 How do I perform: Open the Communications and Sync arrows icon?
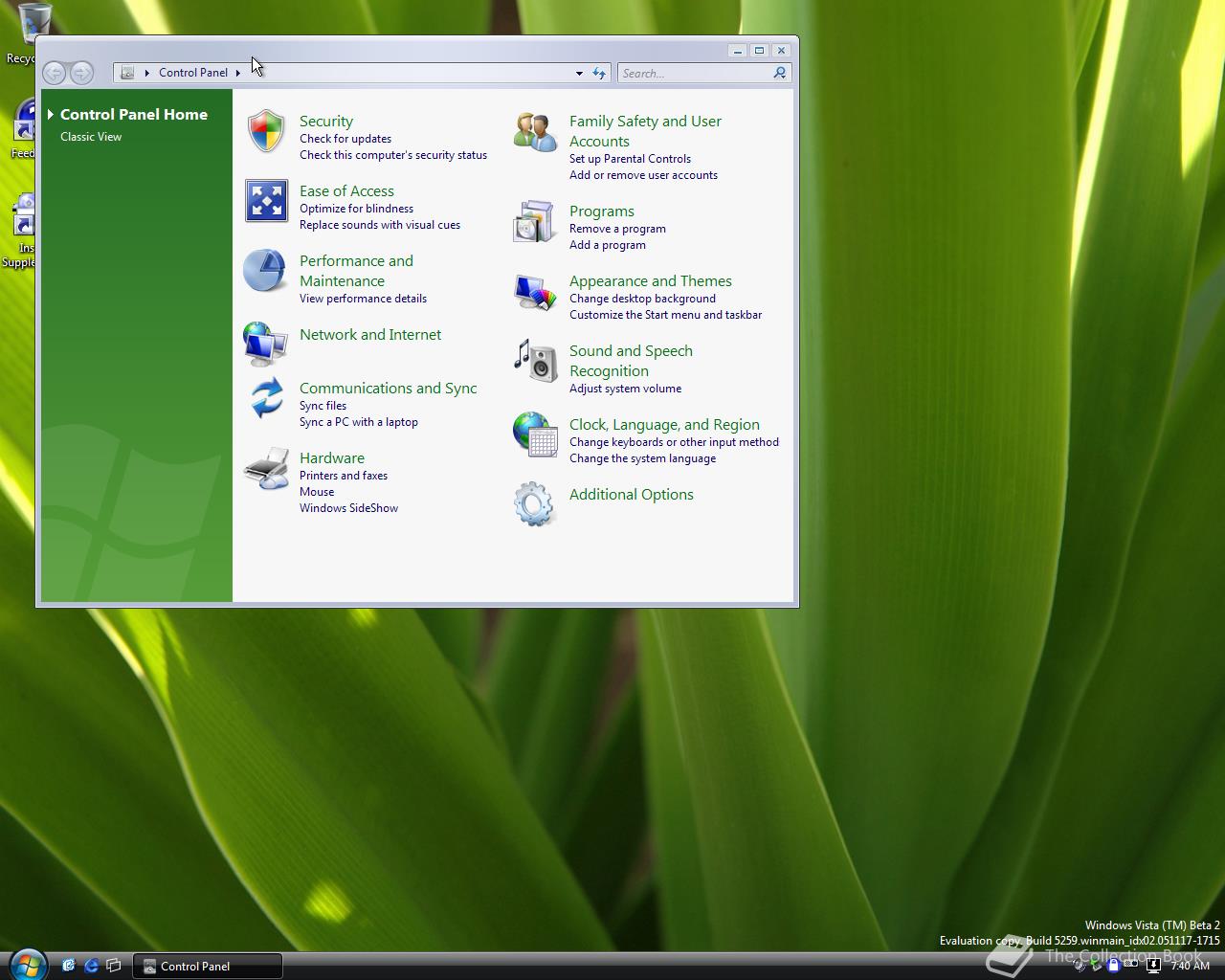tap(266, 397)
